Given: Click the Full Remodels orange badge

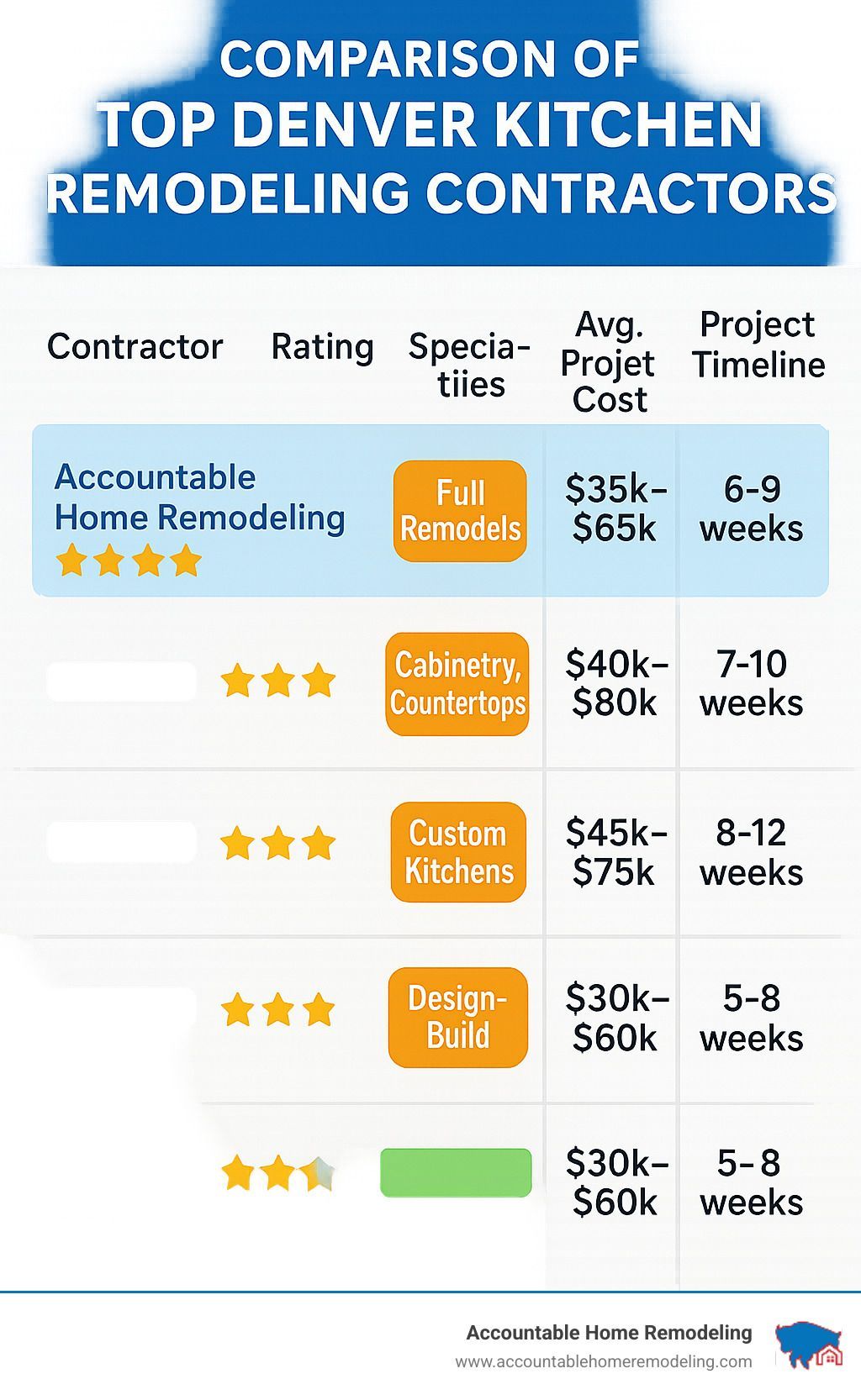Looking at the screenshot, I should point(460,511).
